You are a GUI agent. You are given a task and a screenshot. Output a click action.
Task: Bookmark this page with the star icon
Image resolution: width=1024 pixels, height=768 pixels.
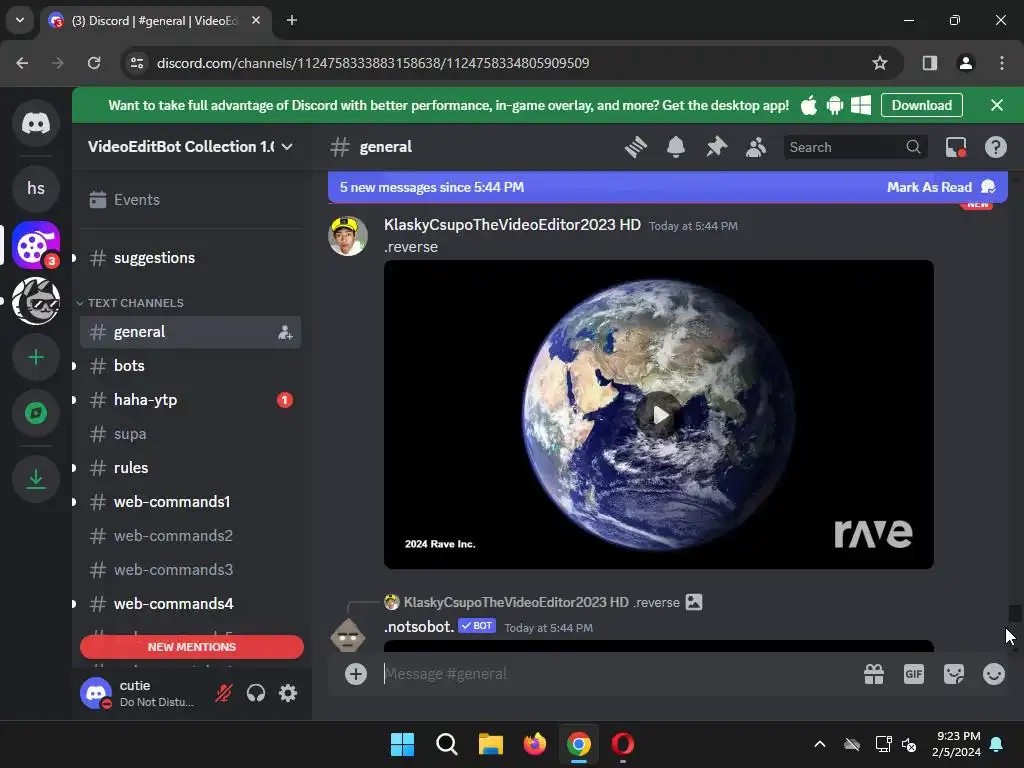pos(880,63)
